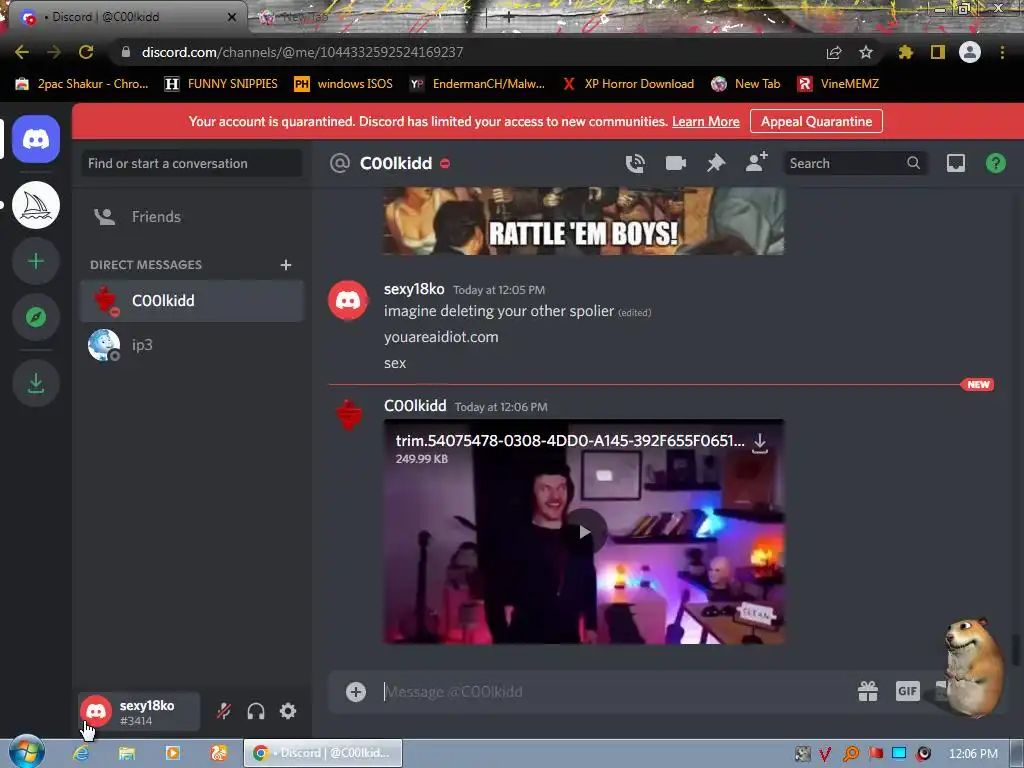Viewport: 1024px width, 768px height.
Task: Click the Learn More link
Action: coord(705,121)
